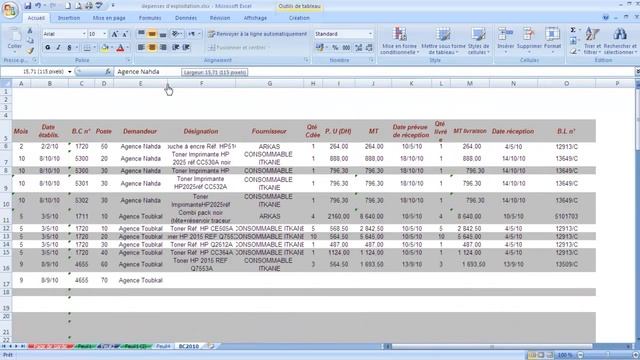Click the text orientation icon
Viewport: 640px width, 360px height.
[176, 34]
